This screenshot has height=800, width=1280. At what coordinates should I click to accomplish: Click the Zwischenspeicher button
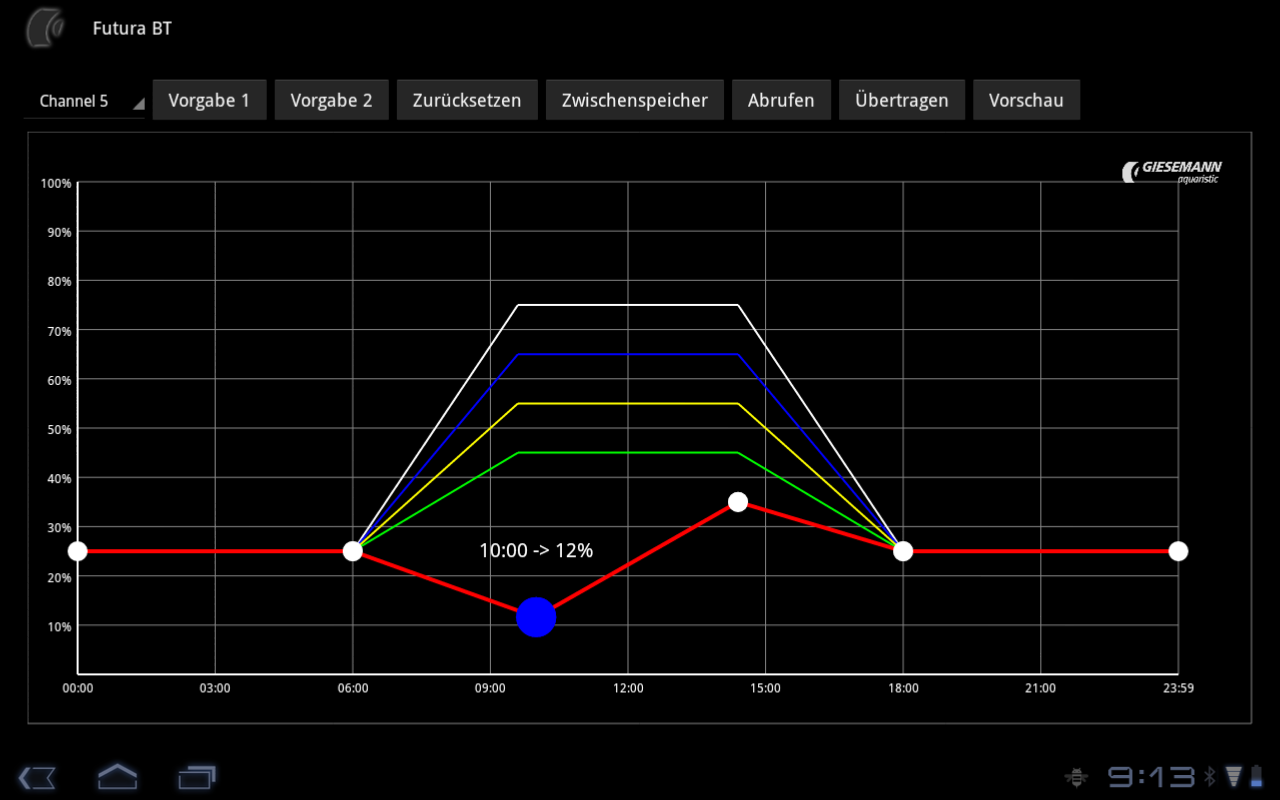click(634, 100)
